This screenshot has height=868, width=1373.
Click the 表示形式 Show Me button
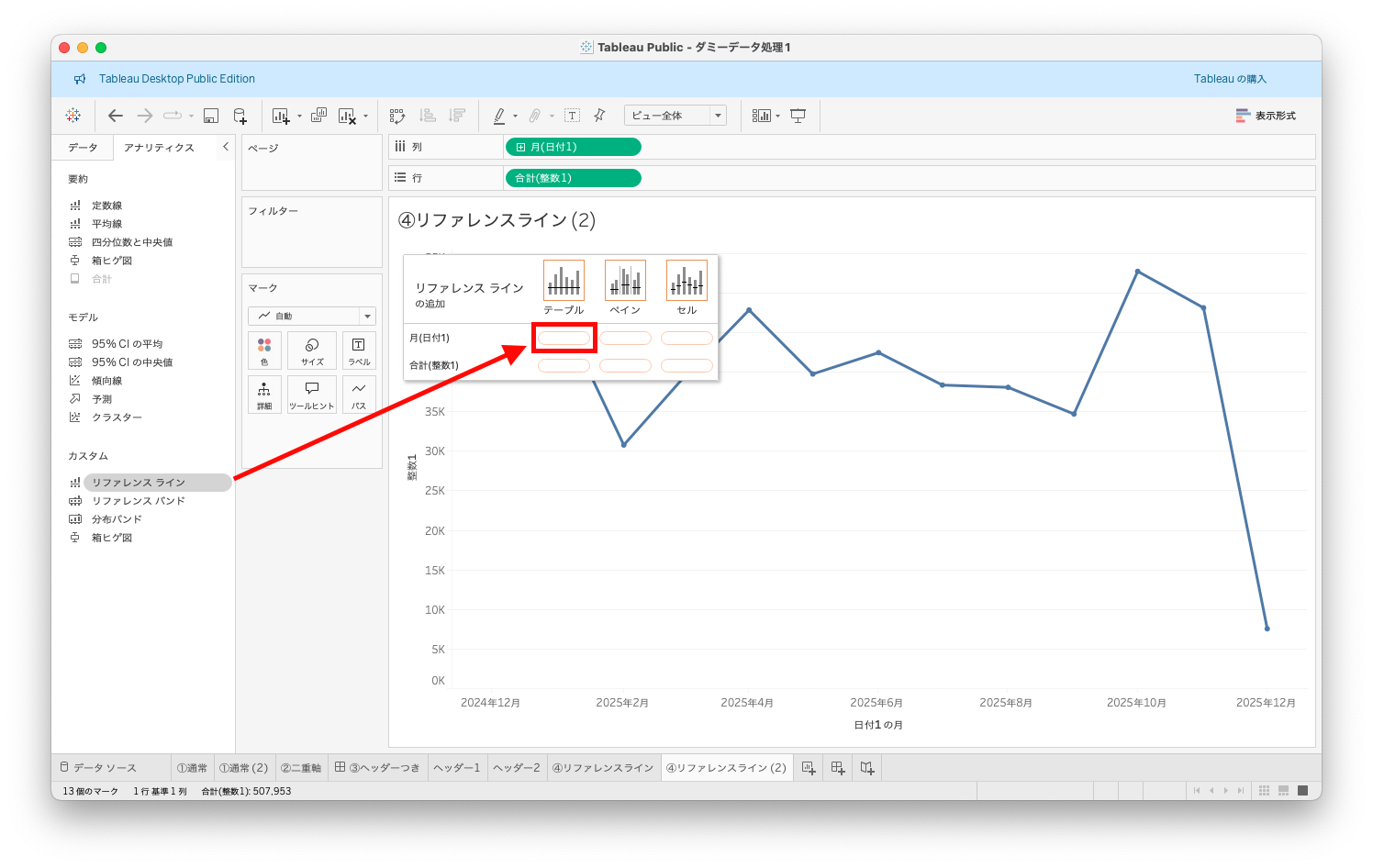(x=1266, y=116)
